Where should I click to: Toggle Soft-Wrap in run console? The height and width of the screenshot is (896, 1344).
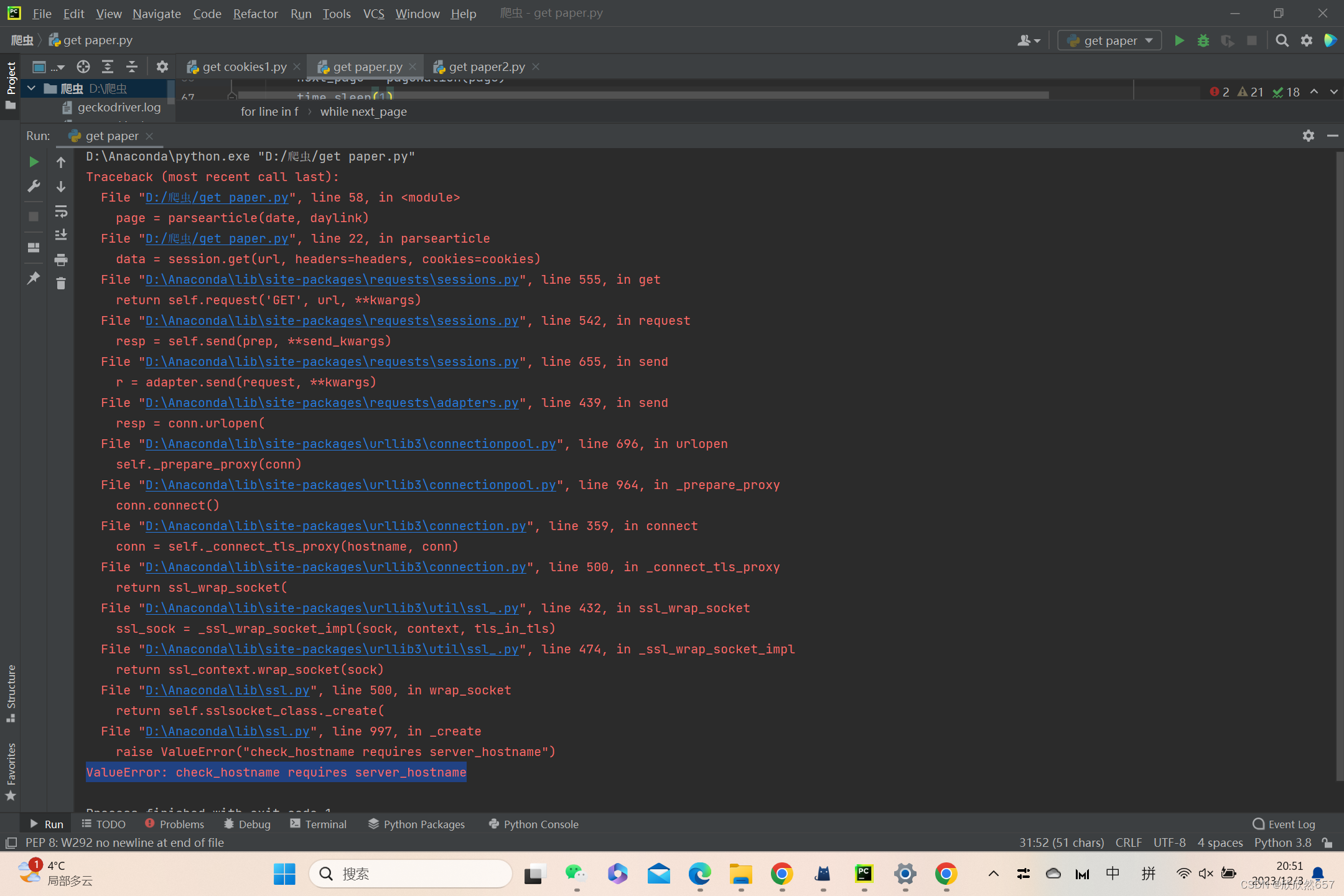point(61,212)
